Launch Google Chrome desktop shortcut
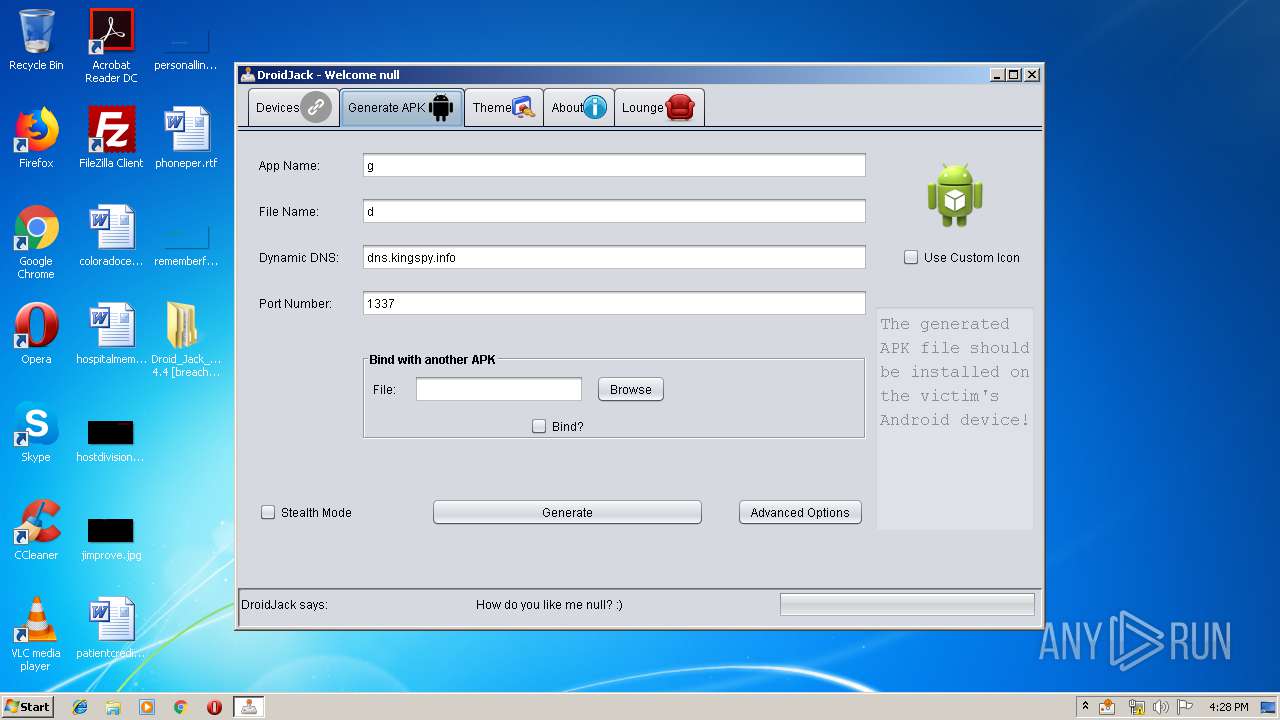 (36, 242)
